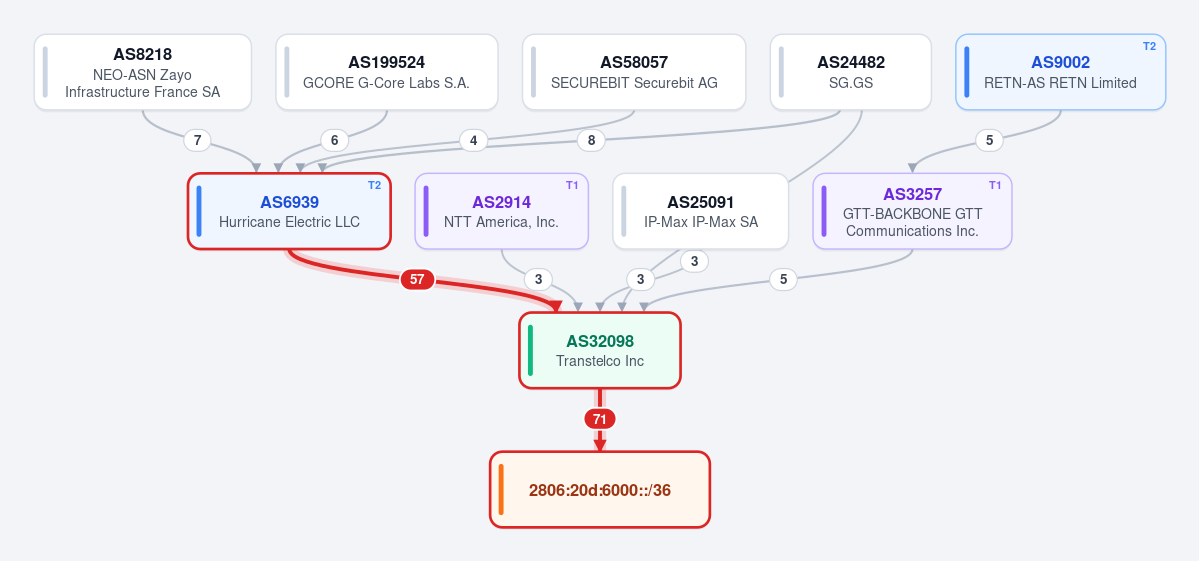1199x561 pixels.
Task: Click the AS199524 GCORE G-Core Labs node
Action: tap(387, 72)
